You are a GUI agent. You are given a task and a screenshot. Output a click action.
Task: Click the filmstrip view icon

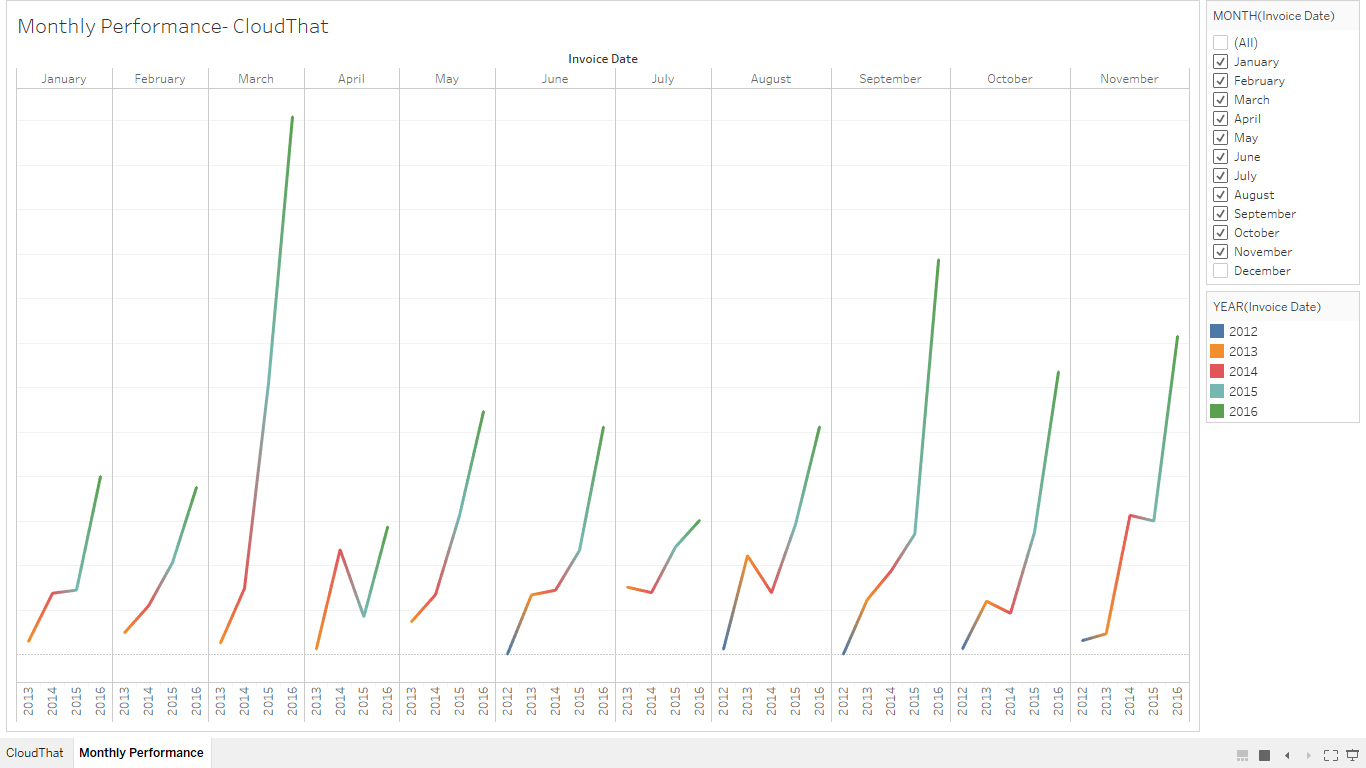[1242, 755]
